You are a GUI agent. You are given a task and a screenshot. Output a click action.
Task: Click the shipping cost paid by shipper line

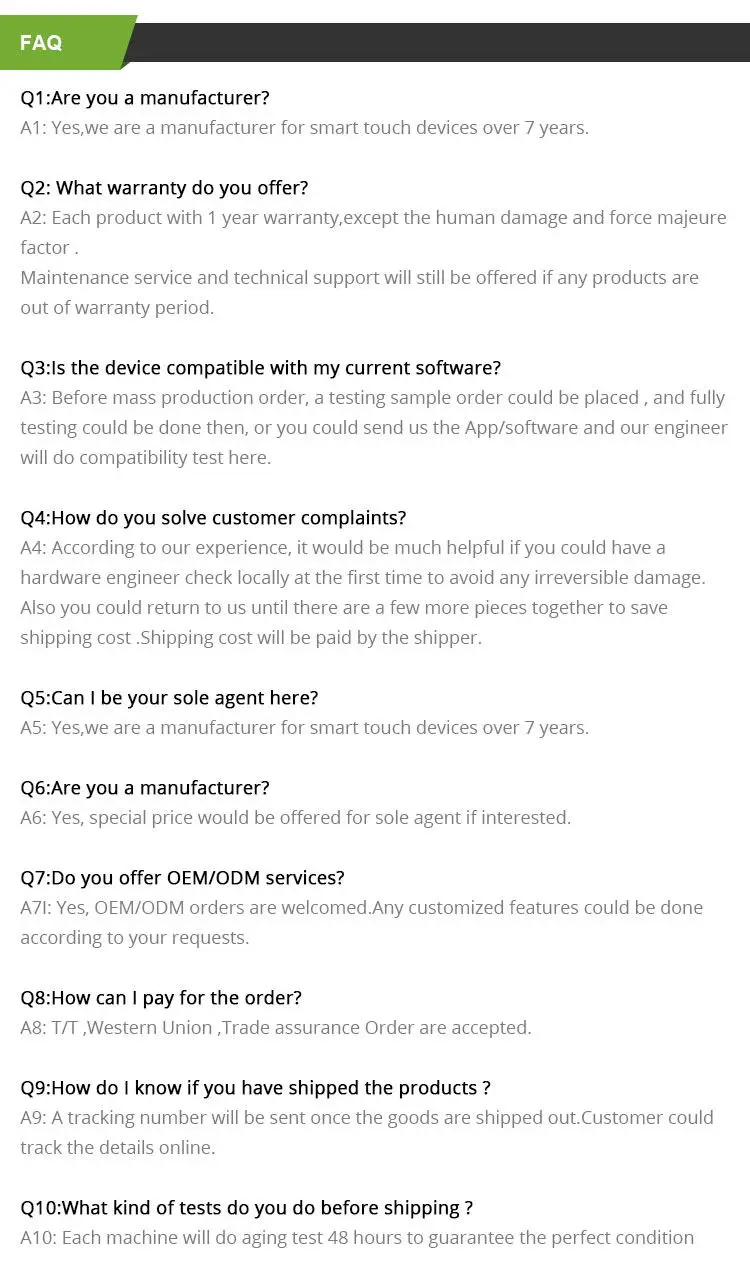pos(251,637)
